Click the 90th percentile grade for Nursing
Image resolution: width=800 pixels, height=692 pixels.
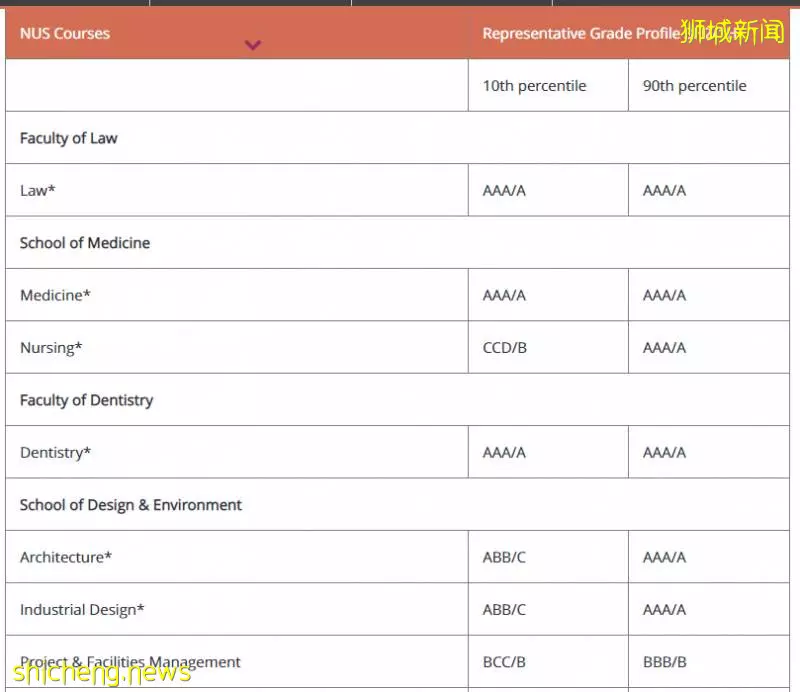[x=664, y=348]
